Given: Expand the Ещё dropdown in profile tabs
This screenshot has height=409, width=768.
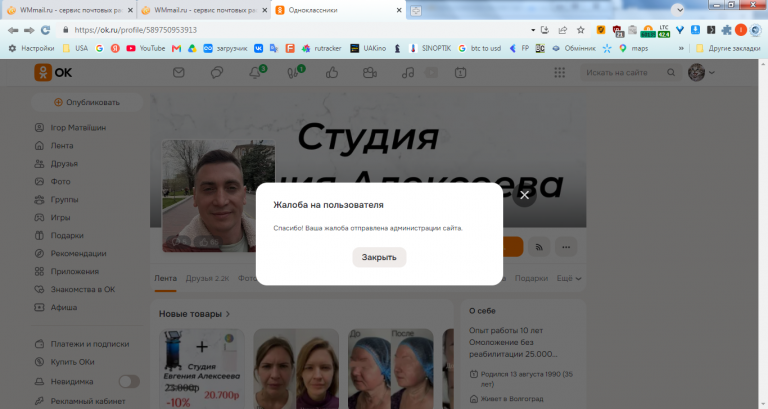Looking at the screenshot, I should coord(569,278).
